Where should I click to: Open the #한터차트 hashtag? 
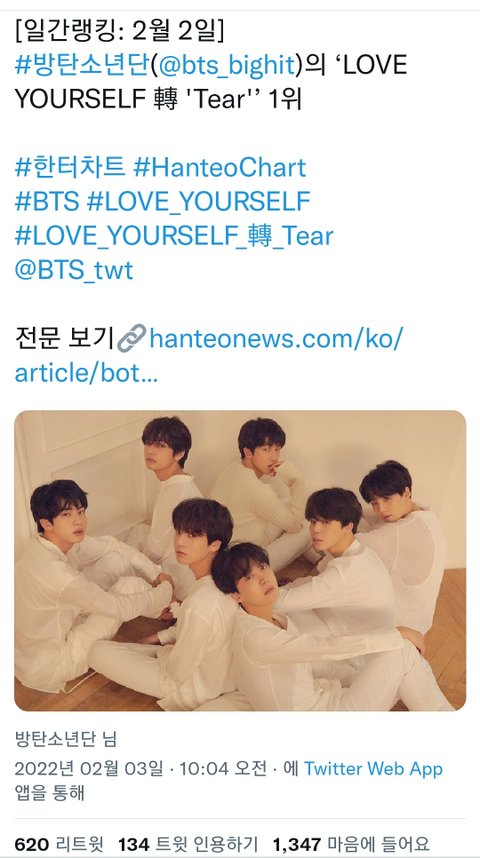[x=70, y=168]
